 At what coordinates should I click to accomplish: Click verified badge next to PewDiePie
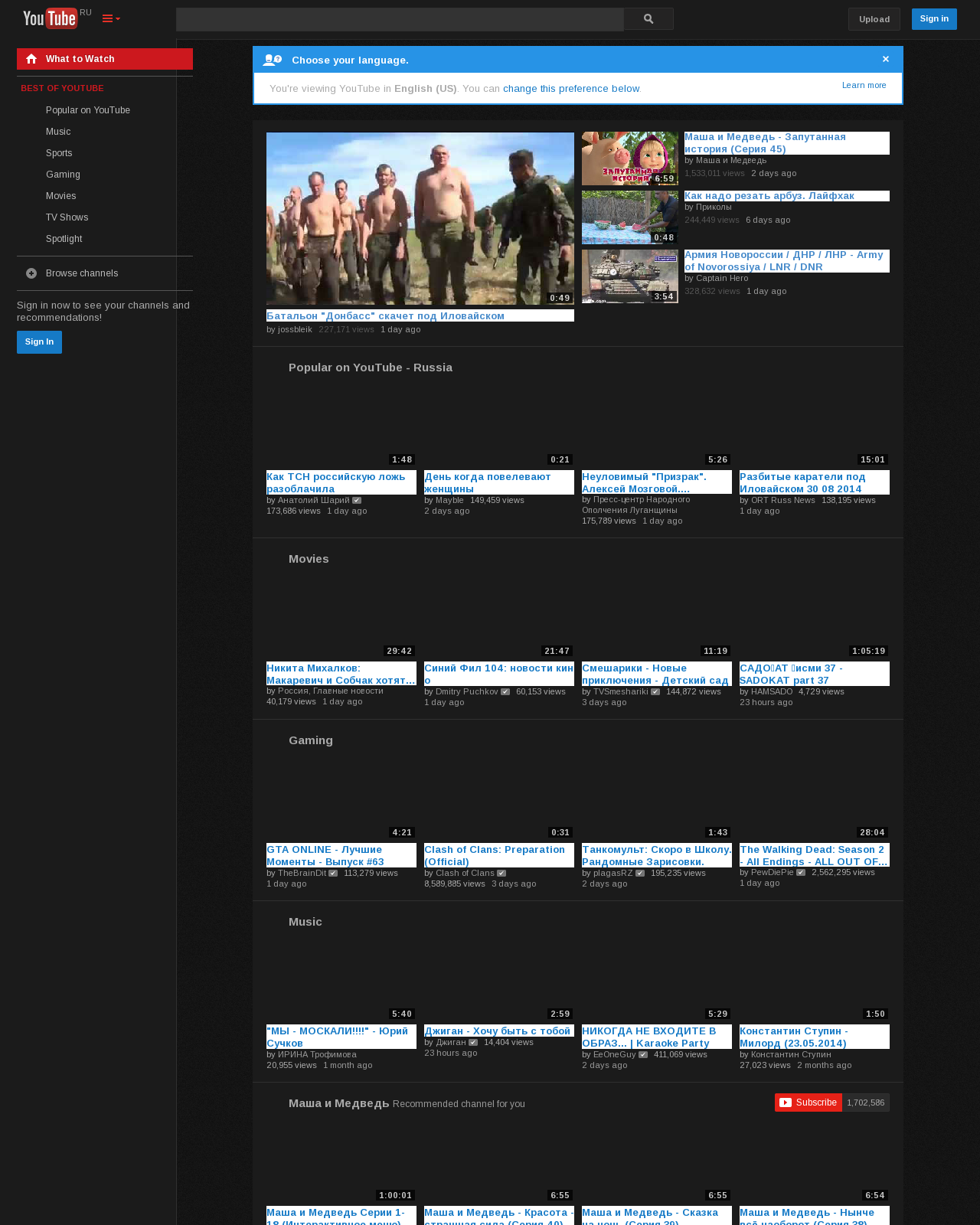pyautogui.click(x=801, y=873)
